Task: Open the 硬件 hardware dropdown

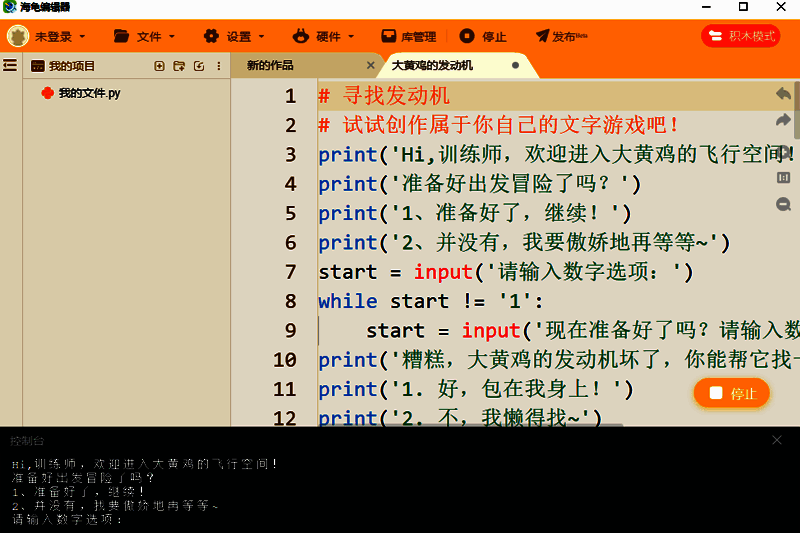Action: (x=322, y=37)
